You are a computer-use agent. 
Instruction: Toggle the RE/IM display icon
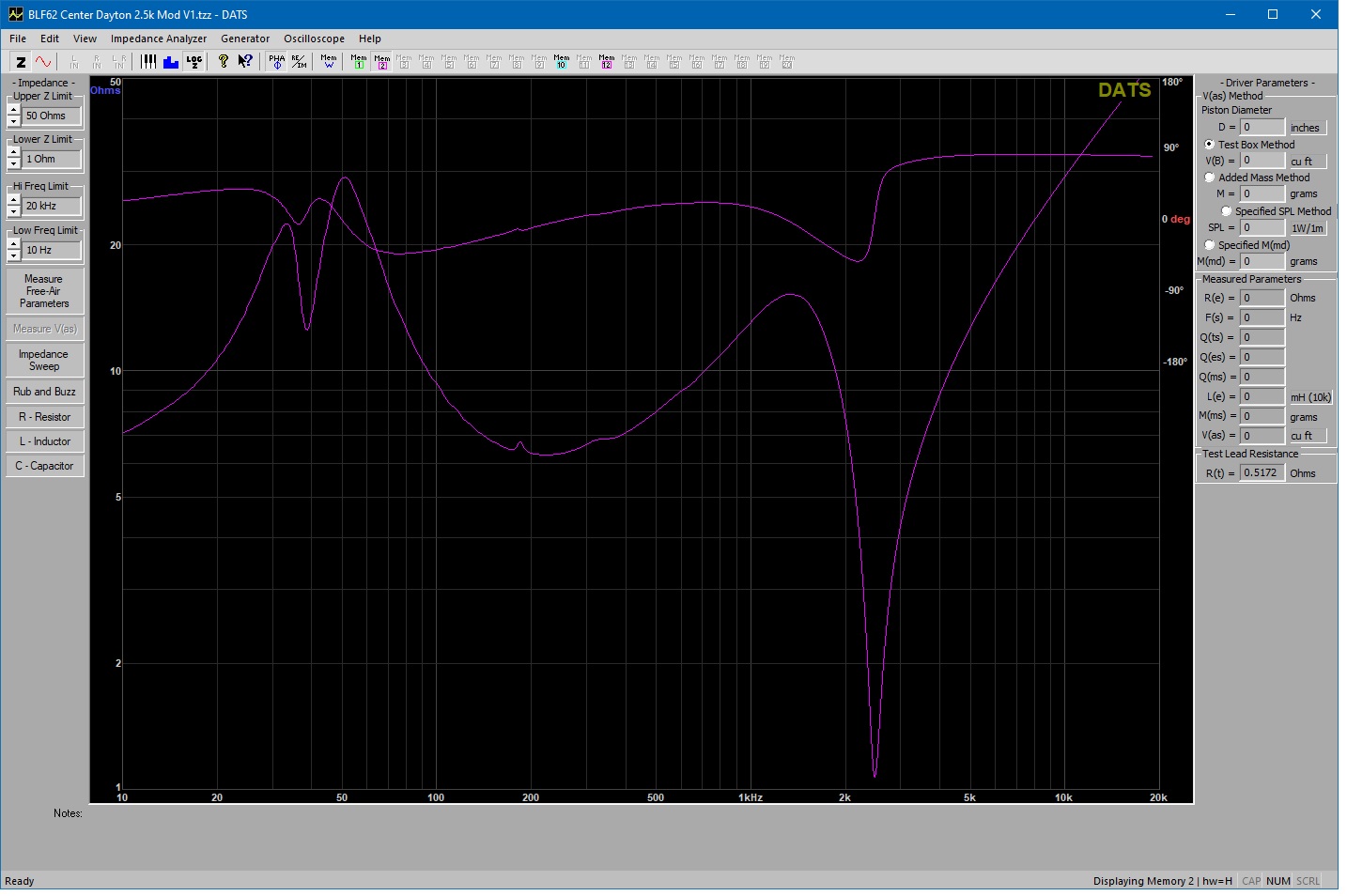coord(299,62)
